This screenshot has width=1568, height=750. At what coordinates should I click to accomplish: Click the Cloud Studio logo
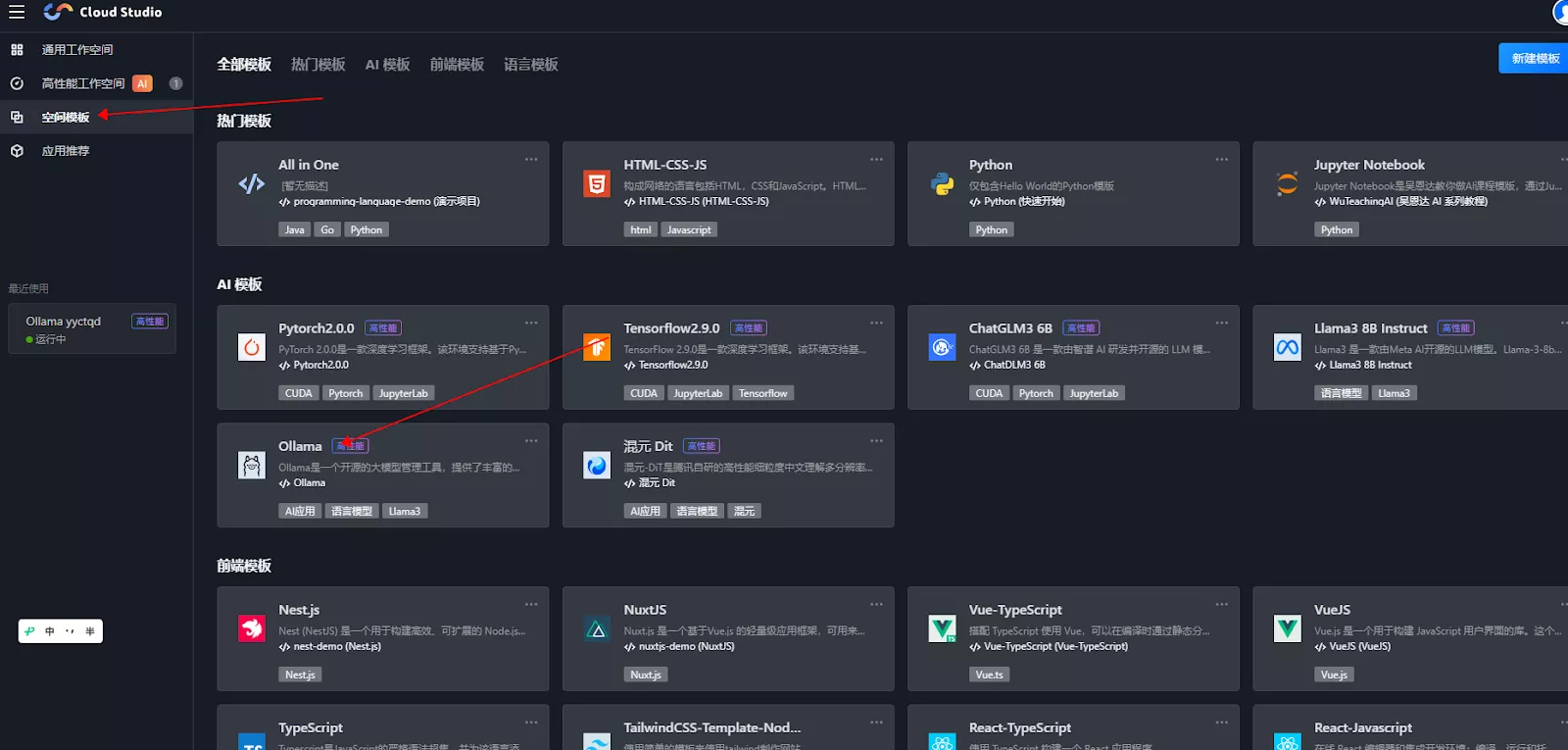coord(103,12)
